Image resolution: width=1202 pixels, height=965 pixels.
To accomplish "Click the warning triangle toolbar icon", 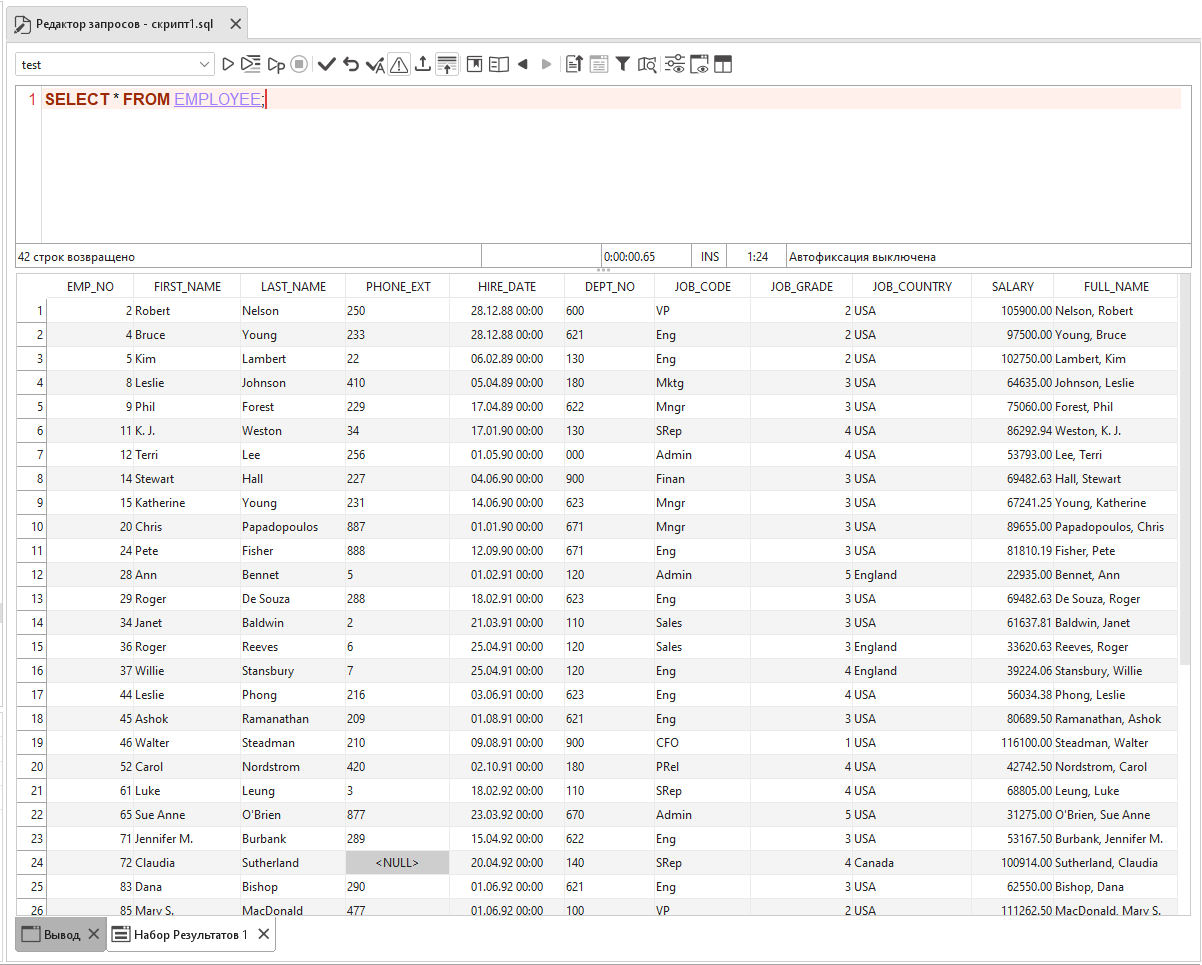I will click(x=398, y=63).
